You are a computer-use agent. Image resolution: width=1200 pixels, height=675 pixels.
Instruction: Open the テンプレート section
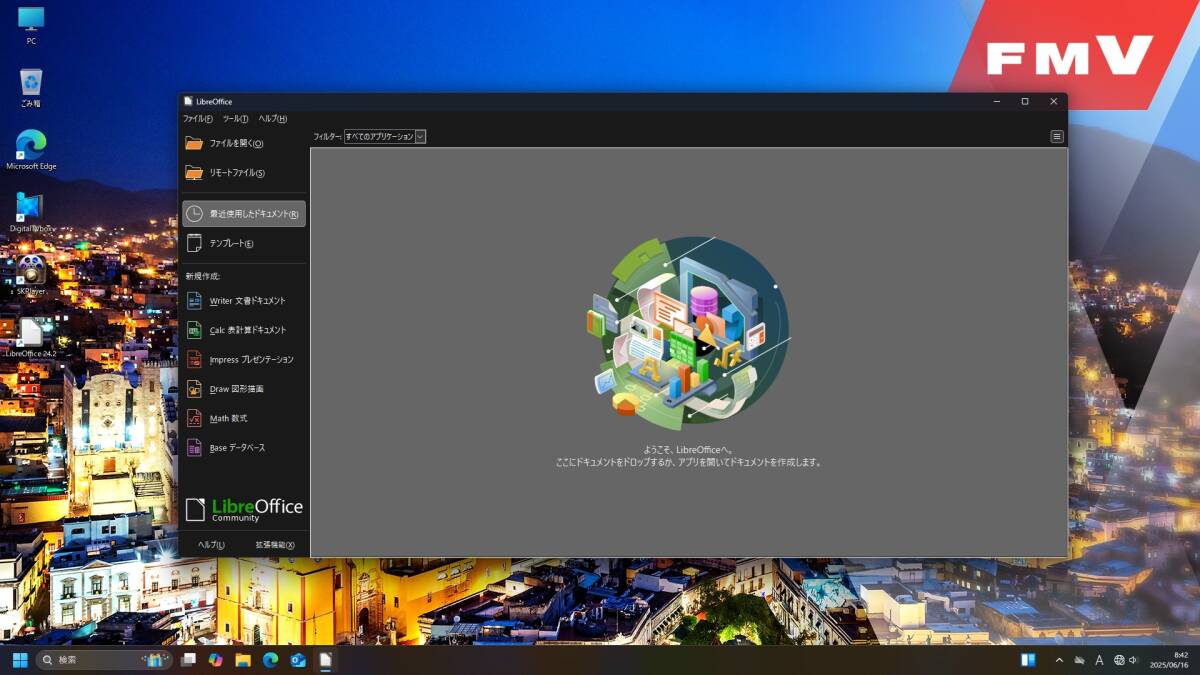243,243
